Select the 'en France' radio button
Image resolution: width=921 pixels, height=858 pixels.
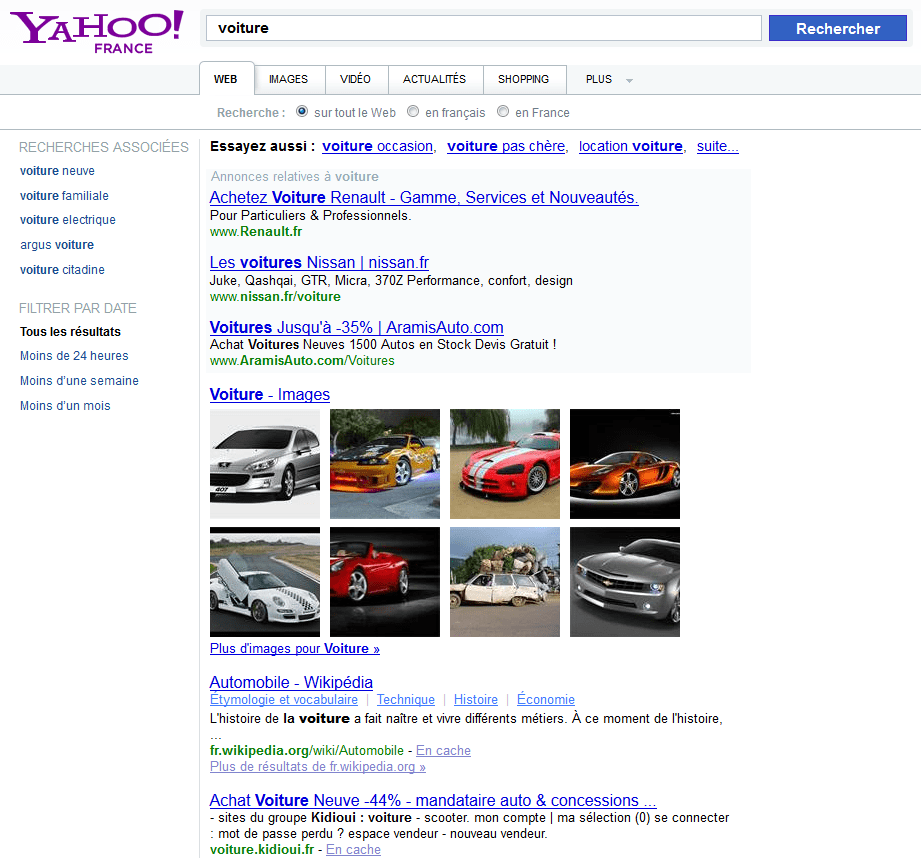tap(503, 111)
